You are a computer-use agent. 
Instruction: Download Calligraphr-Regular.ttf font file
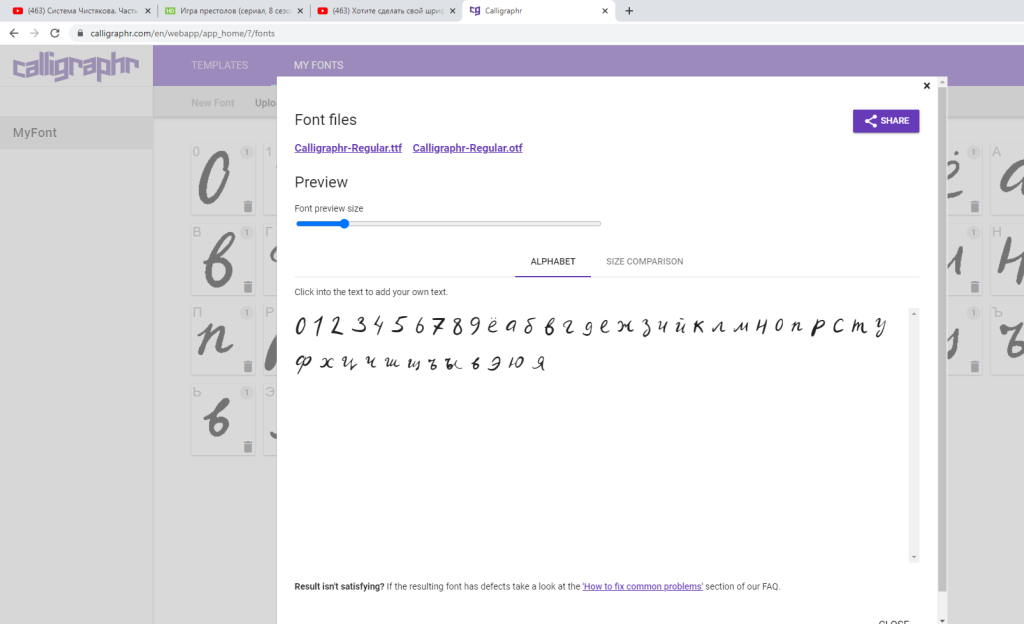(x=348, y=148)
